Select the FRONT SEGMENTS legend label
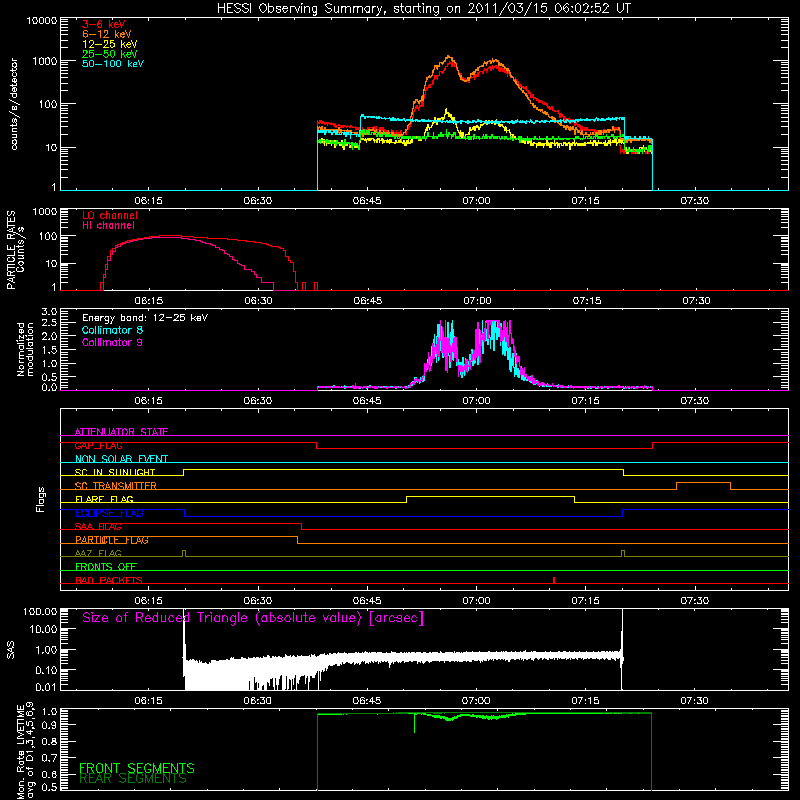This screenshot has width=800, height=800. (x=137, y=768)
